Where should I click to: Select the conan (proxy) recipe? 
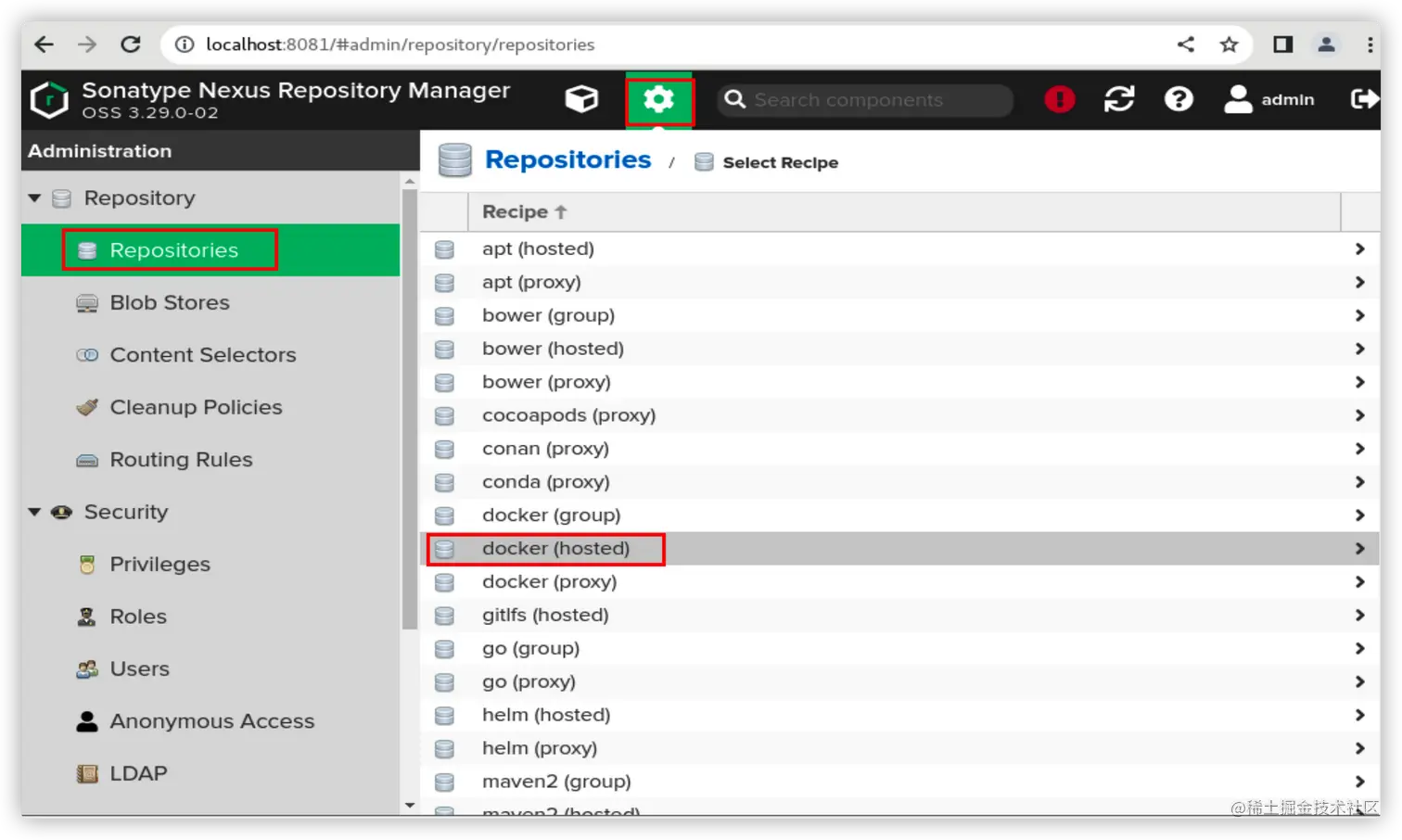click(899, 449)
